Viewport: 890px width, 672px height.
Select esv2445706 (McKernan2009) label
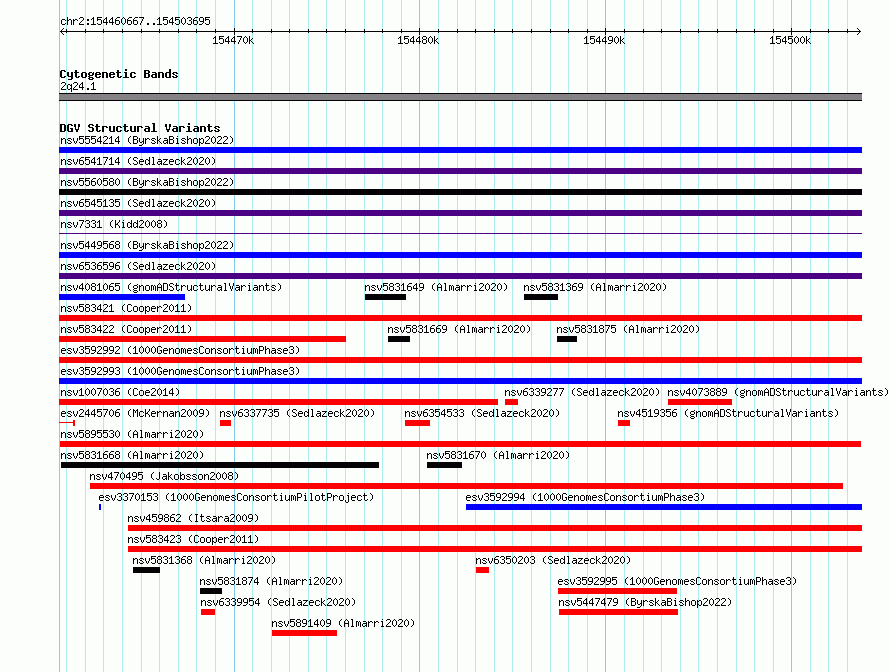tap(135, 413)
